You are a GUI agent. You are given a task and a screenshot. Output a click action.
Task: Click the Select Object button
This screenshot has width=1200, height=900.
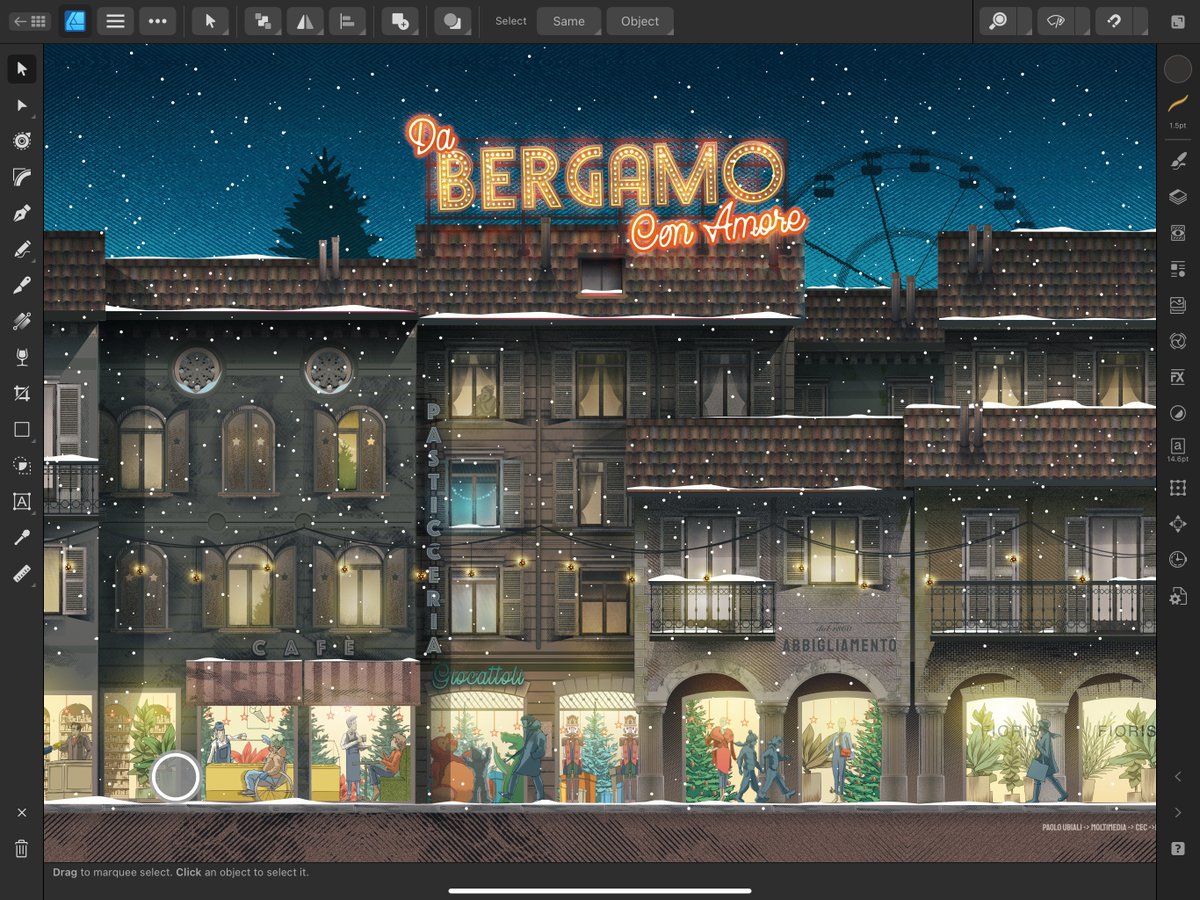click(x=640, y=21)
